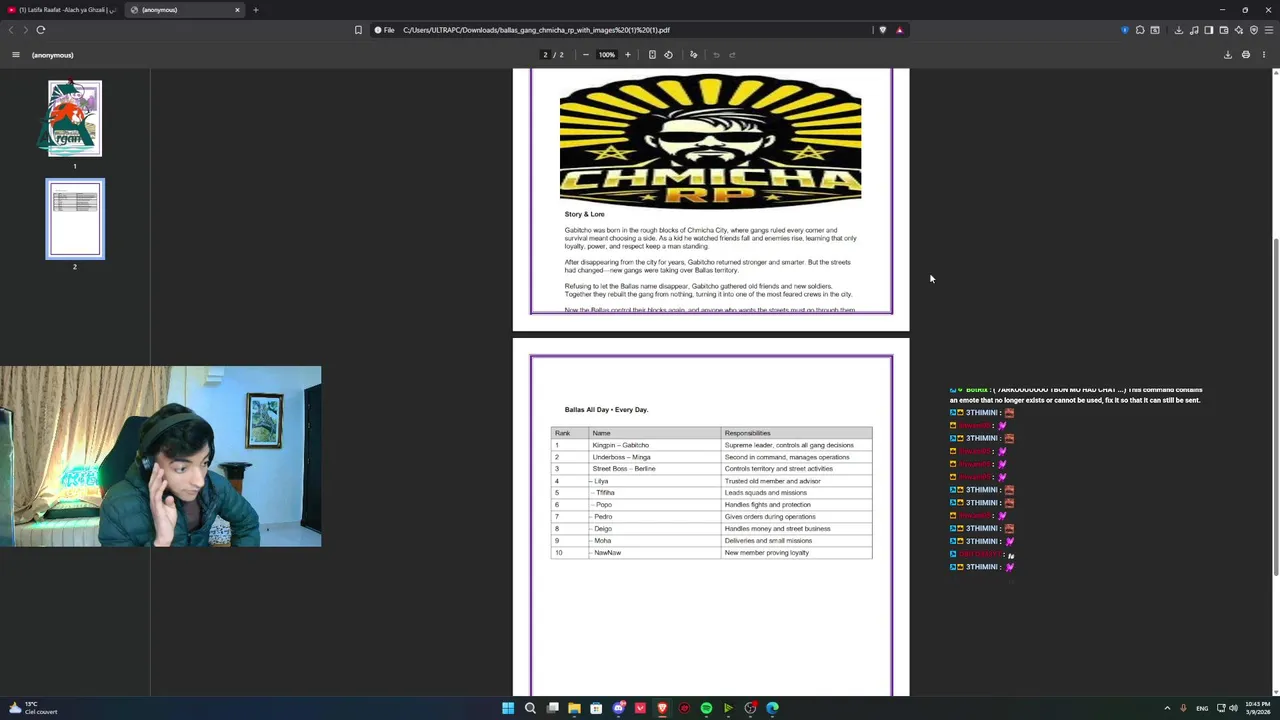Open media control music note icon
The height and width of the screenshot is (720, 1280).
point(1194,30)
